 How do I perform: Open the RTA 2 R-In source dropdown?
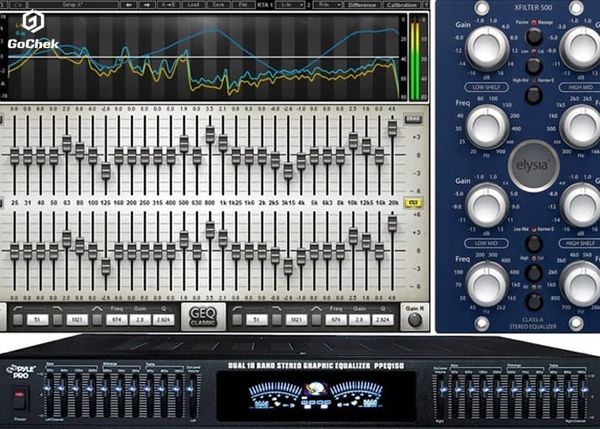coord(328,5)
